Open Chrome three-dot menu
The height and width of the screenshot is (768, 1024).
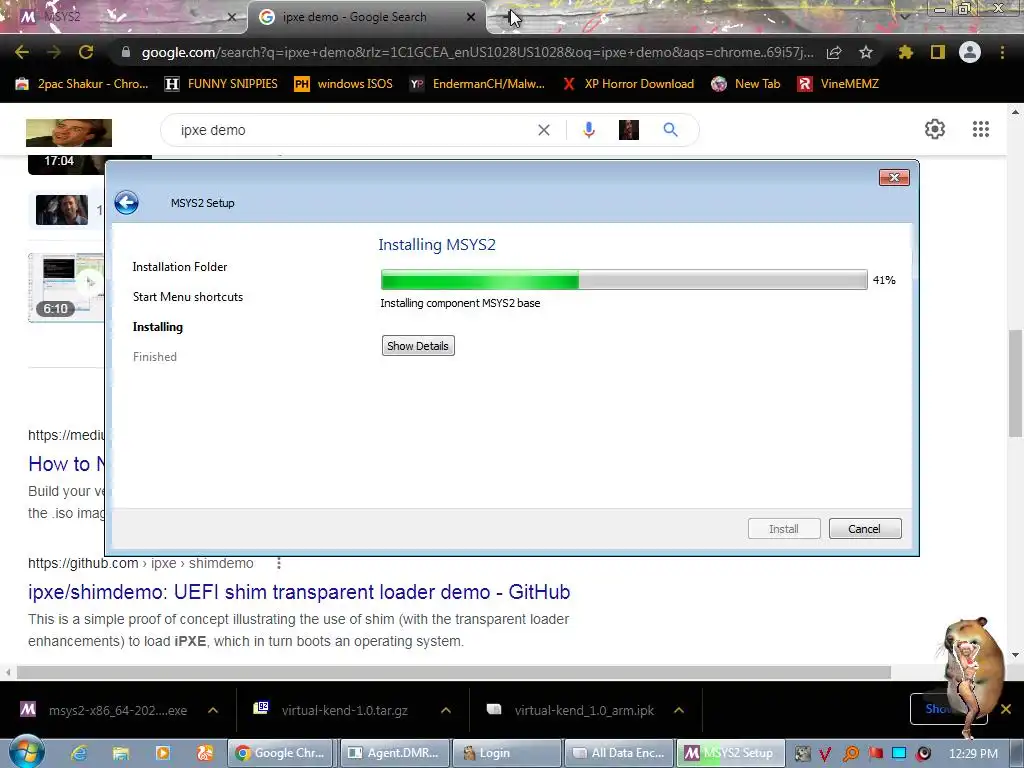pos(1002,52)
